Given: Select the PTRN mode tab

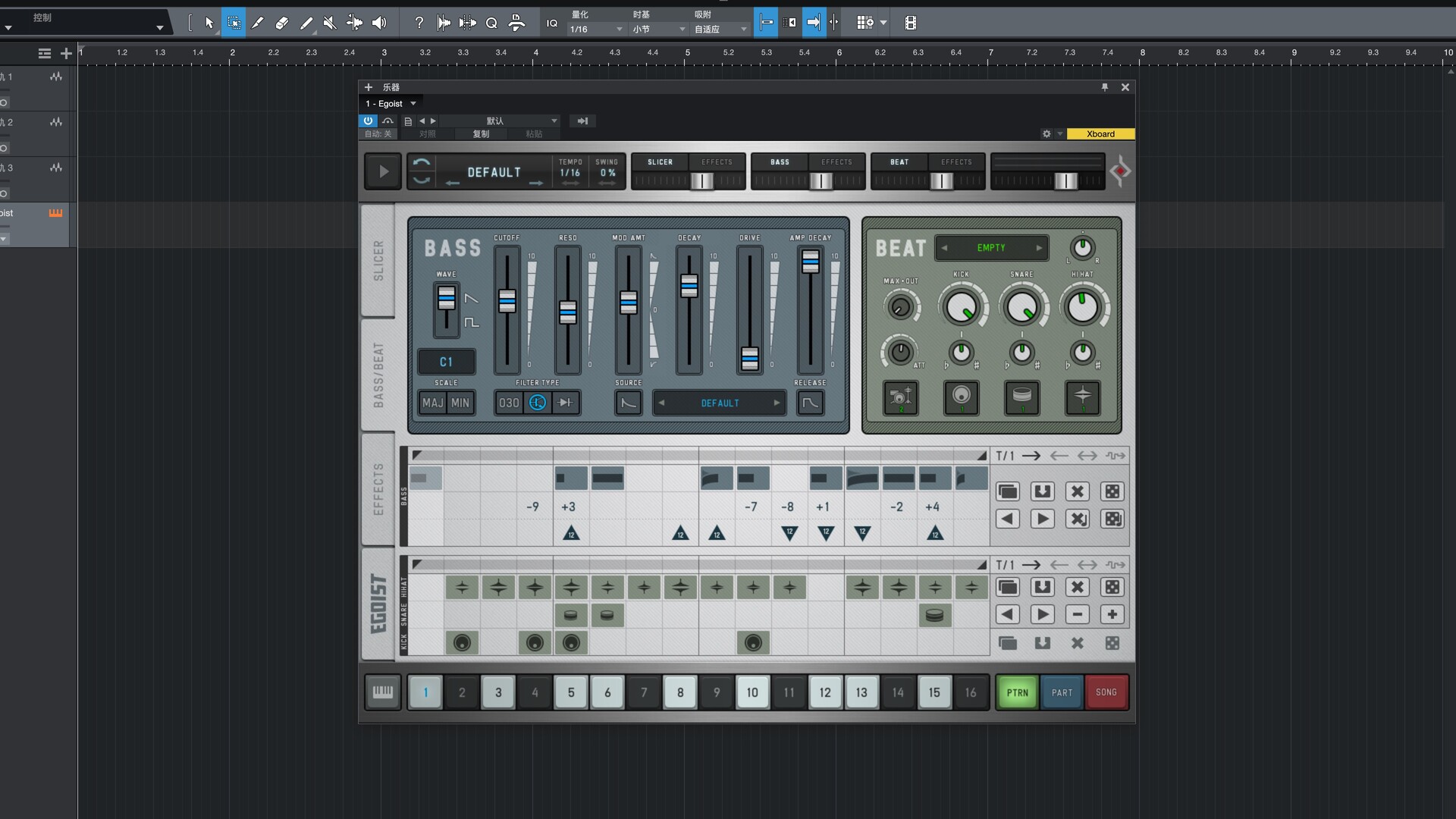Looking at the screenshot, I should (x=1017, y=692).
